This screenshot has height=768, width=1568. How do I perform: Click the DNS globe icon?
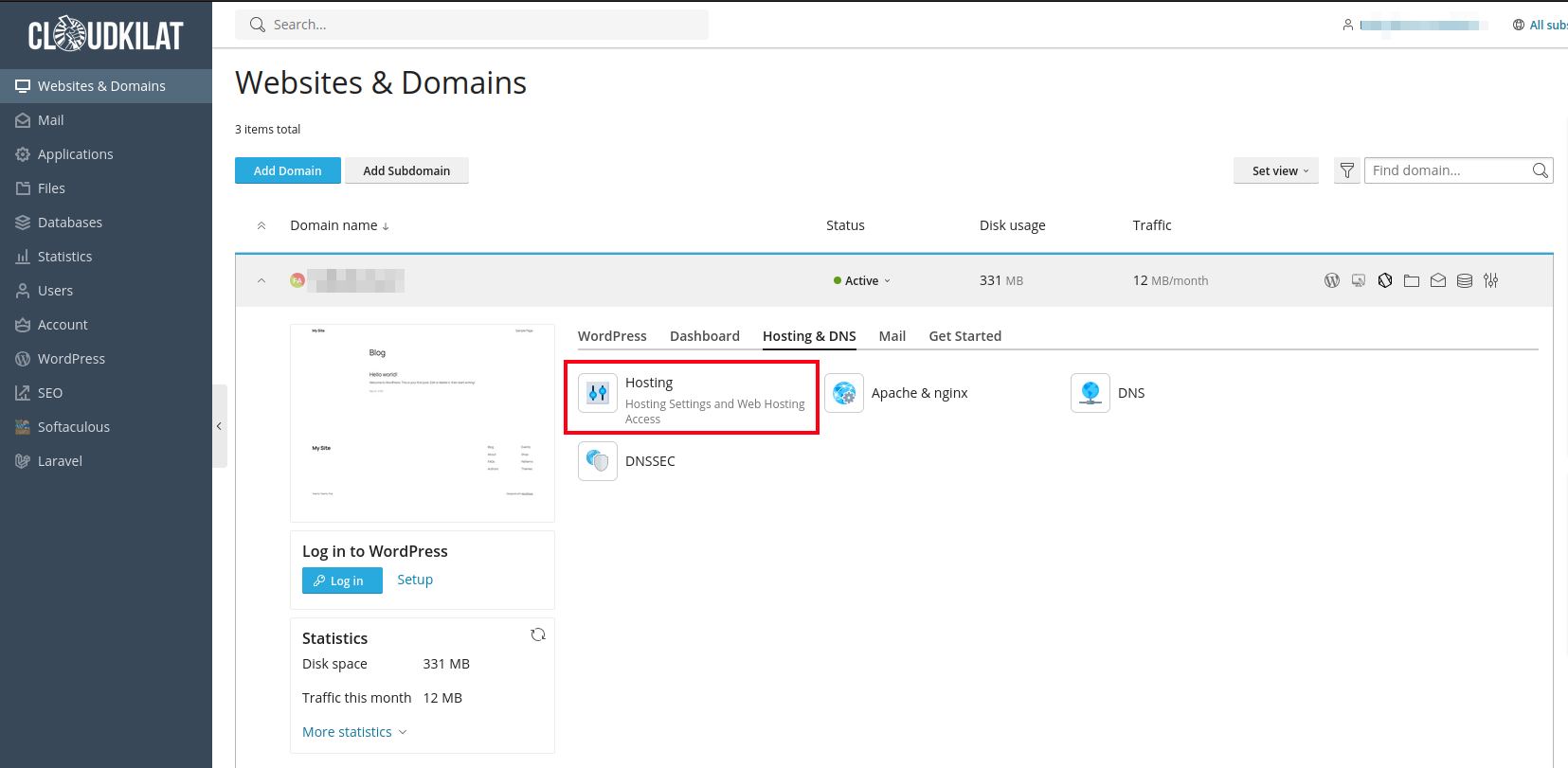pyautogui.click(x=1090, y=393)
